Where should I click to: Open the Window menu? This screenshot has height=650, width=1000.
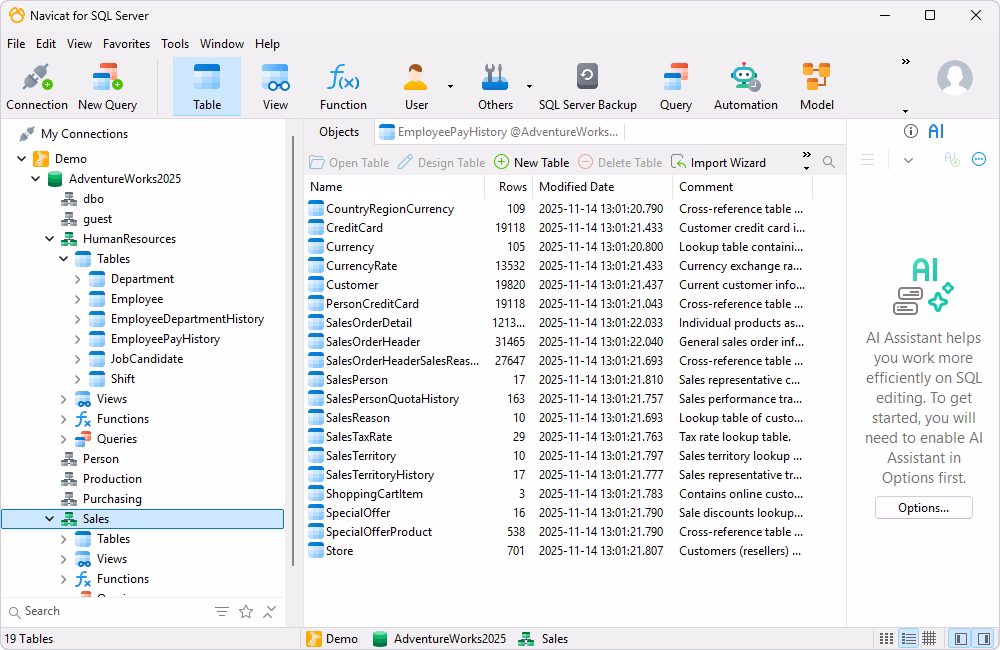click(x=222, y=43)
